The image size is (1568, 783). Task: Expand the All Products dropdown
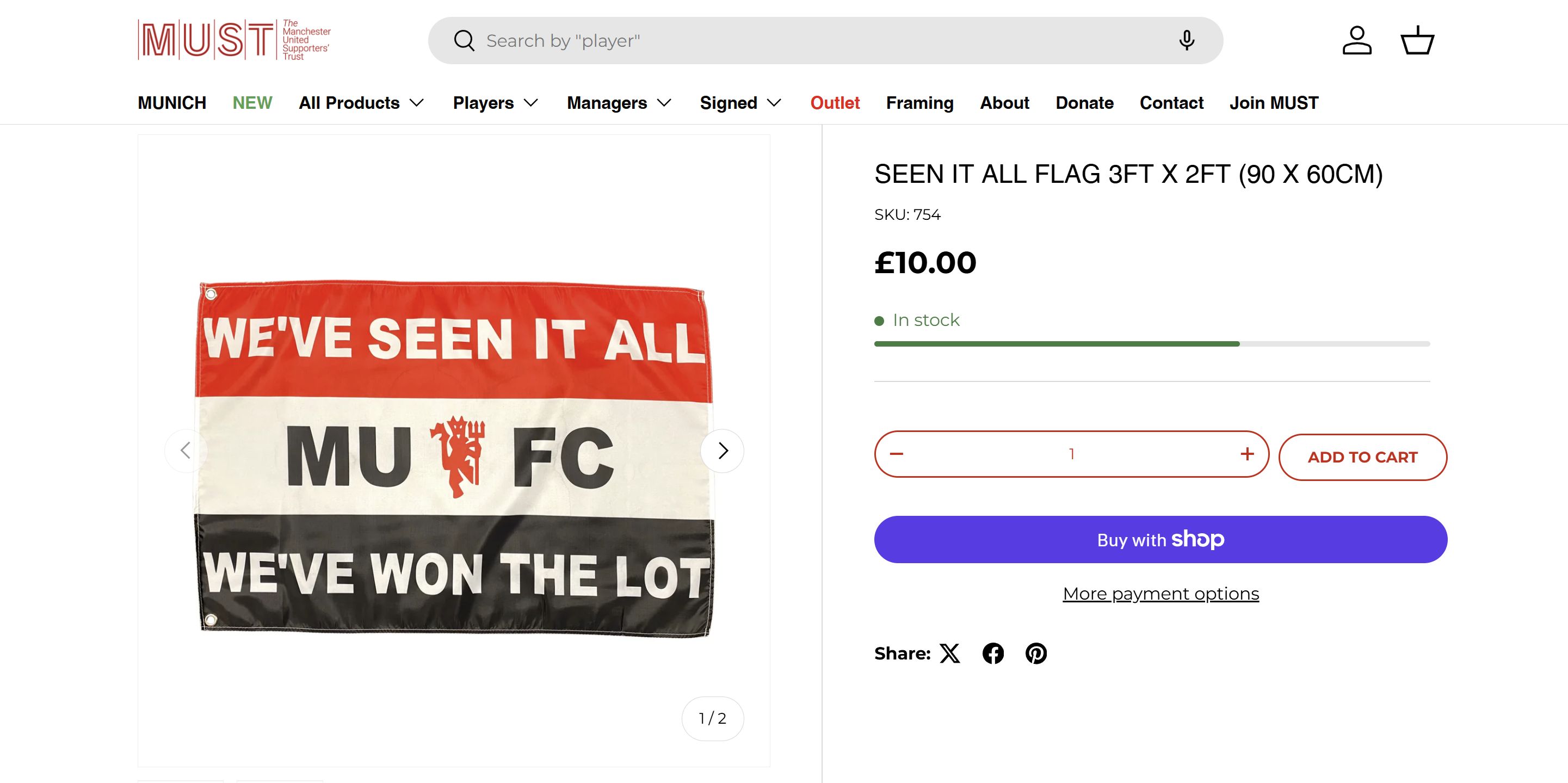coord(361,103)
